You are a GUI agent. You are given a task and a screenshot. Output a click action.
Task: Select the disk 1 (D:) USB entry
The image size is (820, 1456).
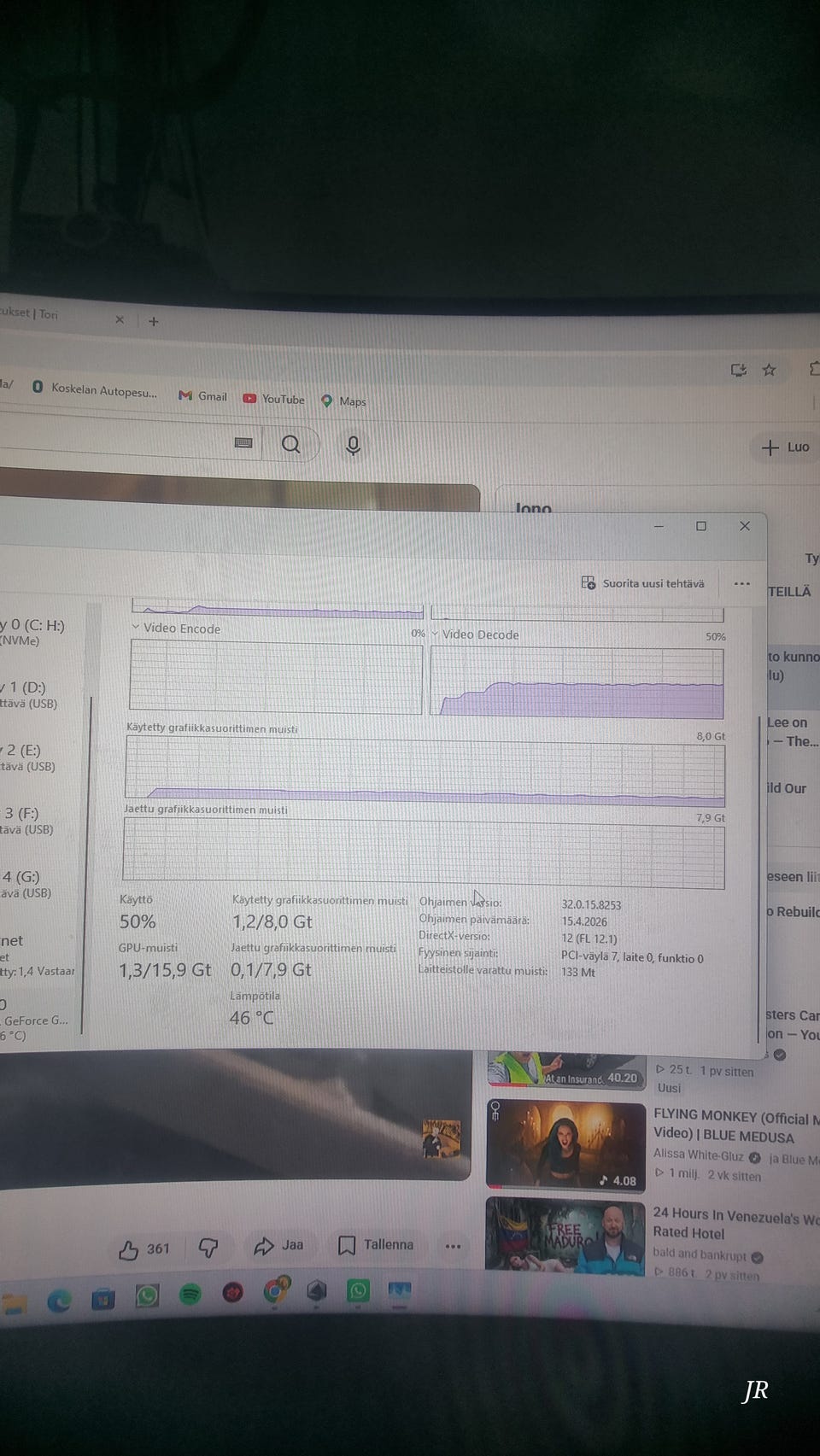click(28, 694)
